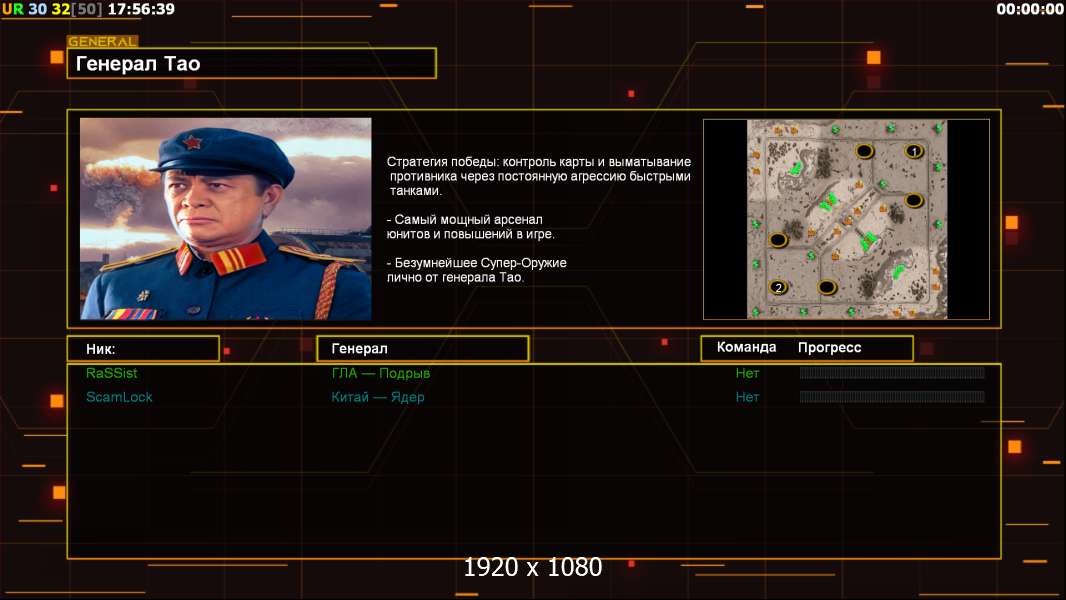1066x600 pixels.
Task: Click the 'Ник:' column header
Action: 143,349
